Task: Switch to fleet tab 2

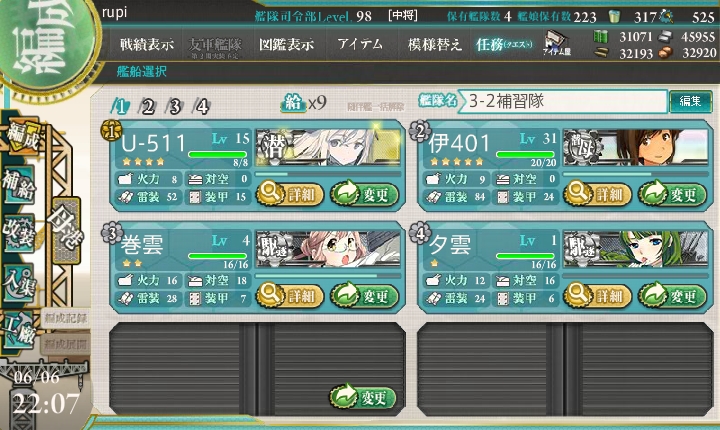Action: pyautogui.click(x=147, y=107)
